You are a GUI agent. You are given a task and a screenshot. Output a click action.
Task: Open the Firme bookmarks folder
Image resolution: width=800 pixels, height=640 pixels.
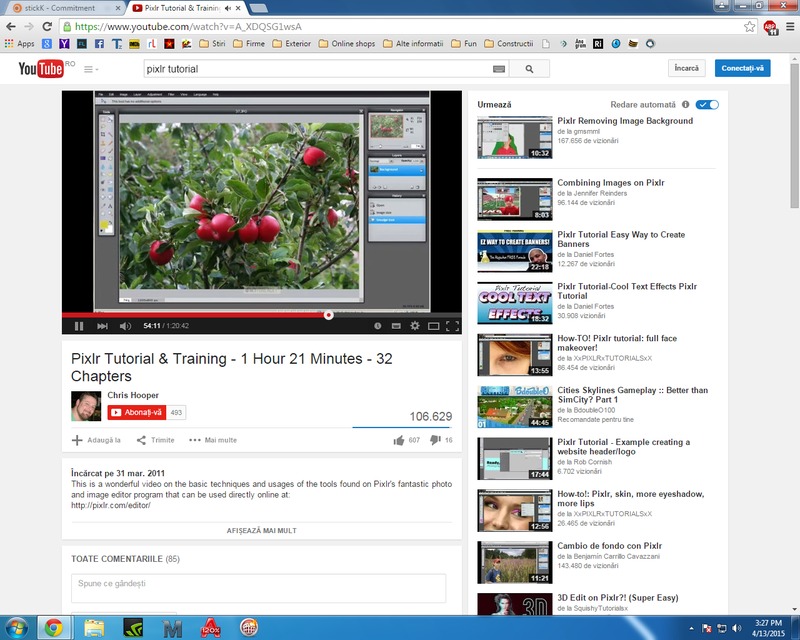click(249, 44)
